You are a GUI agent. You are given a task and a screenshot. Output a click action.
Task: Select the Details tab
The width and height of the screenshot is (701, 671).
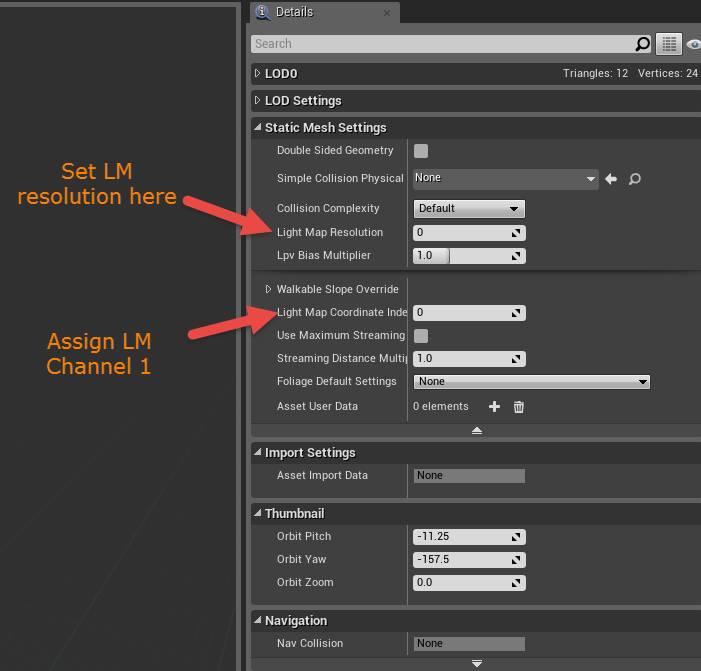pos(295,12)
